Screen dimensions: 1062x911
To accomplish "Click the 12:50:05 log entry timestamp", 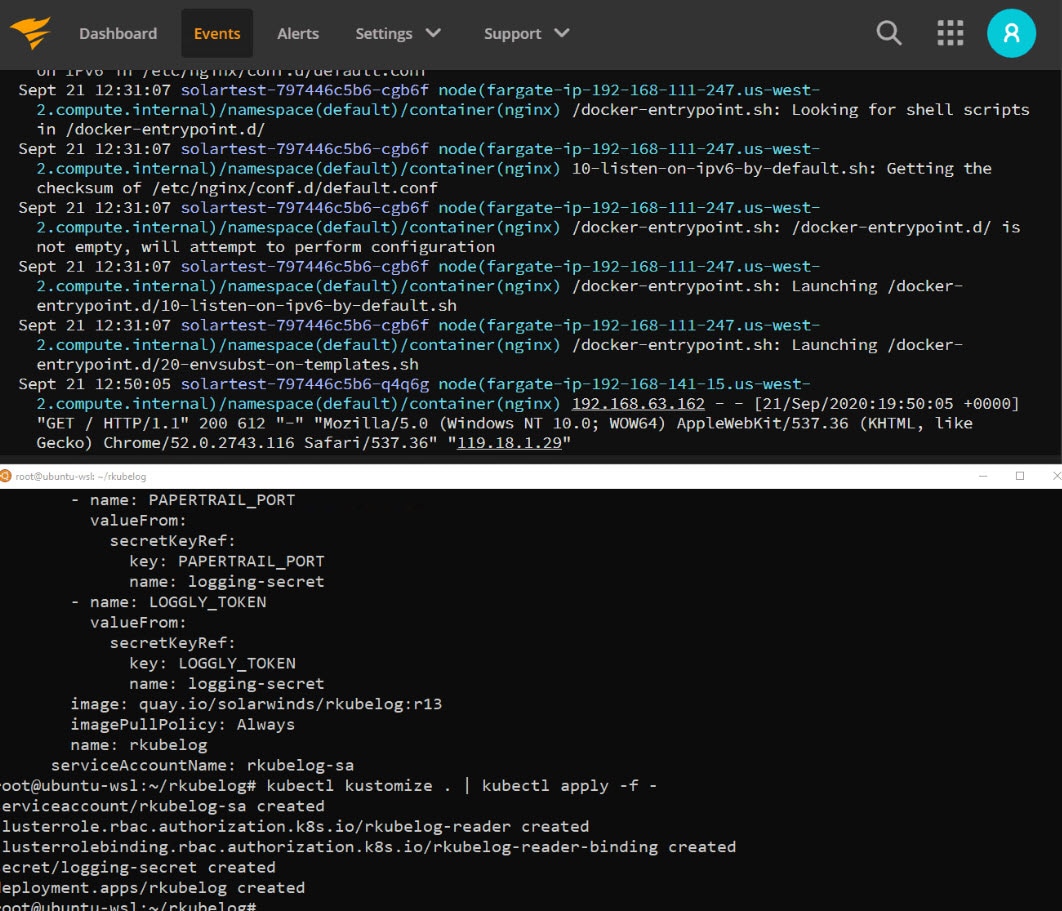I will coord(95,384).
